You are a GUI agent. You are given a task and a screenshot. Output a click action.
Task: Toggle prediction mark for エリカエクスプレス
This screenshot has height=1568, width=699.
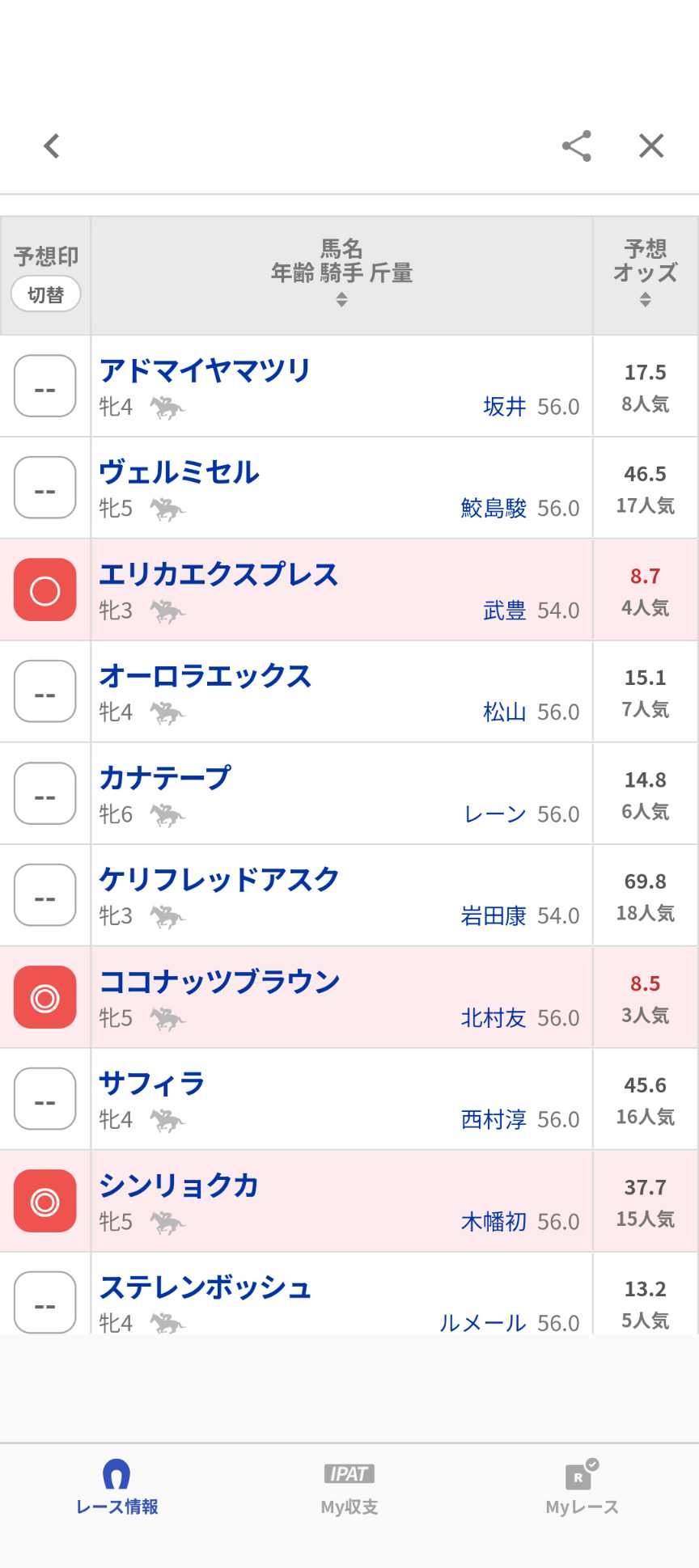point(45,590)
